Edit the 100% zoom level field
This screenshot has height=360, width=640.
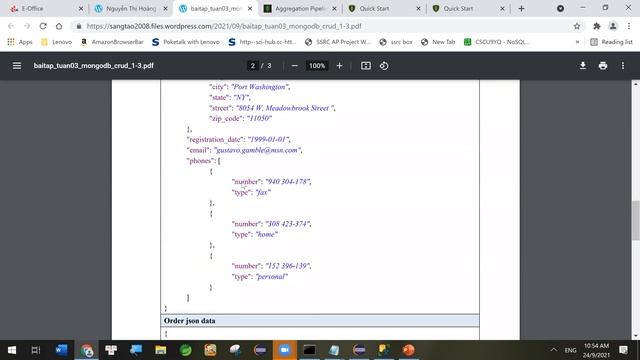317,66
